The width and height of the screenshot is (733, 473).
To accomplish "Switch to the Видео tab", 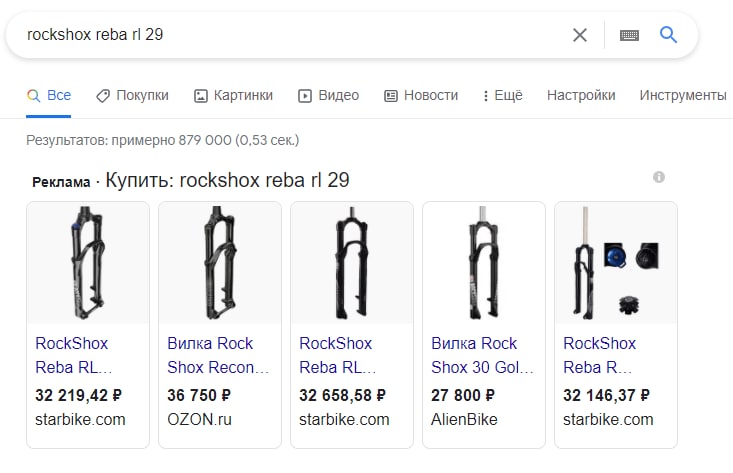I will tap(329, 96).
